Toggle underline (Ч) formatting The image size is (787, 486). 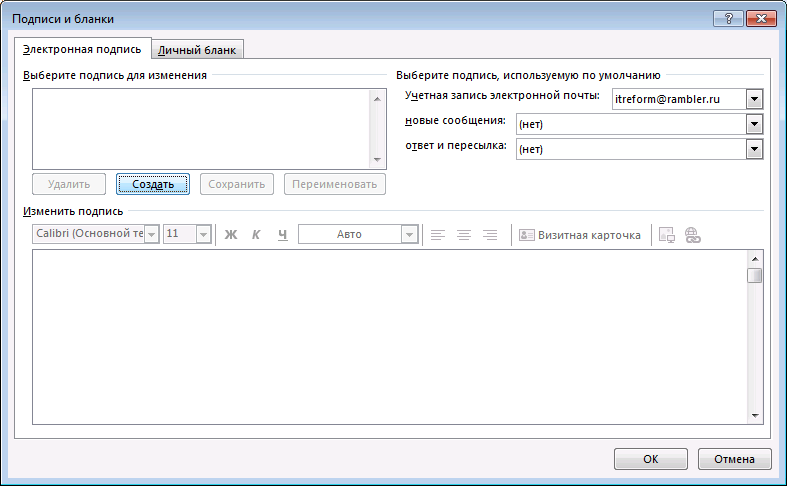coord(283,234)
